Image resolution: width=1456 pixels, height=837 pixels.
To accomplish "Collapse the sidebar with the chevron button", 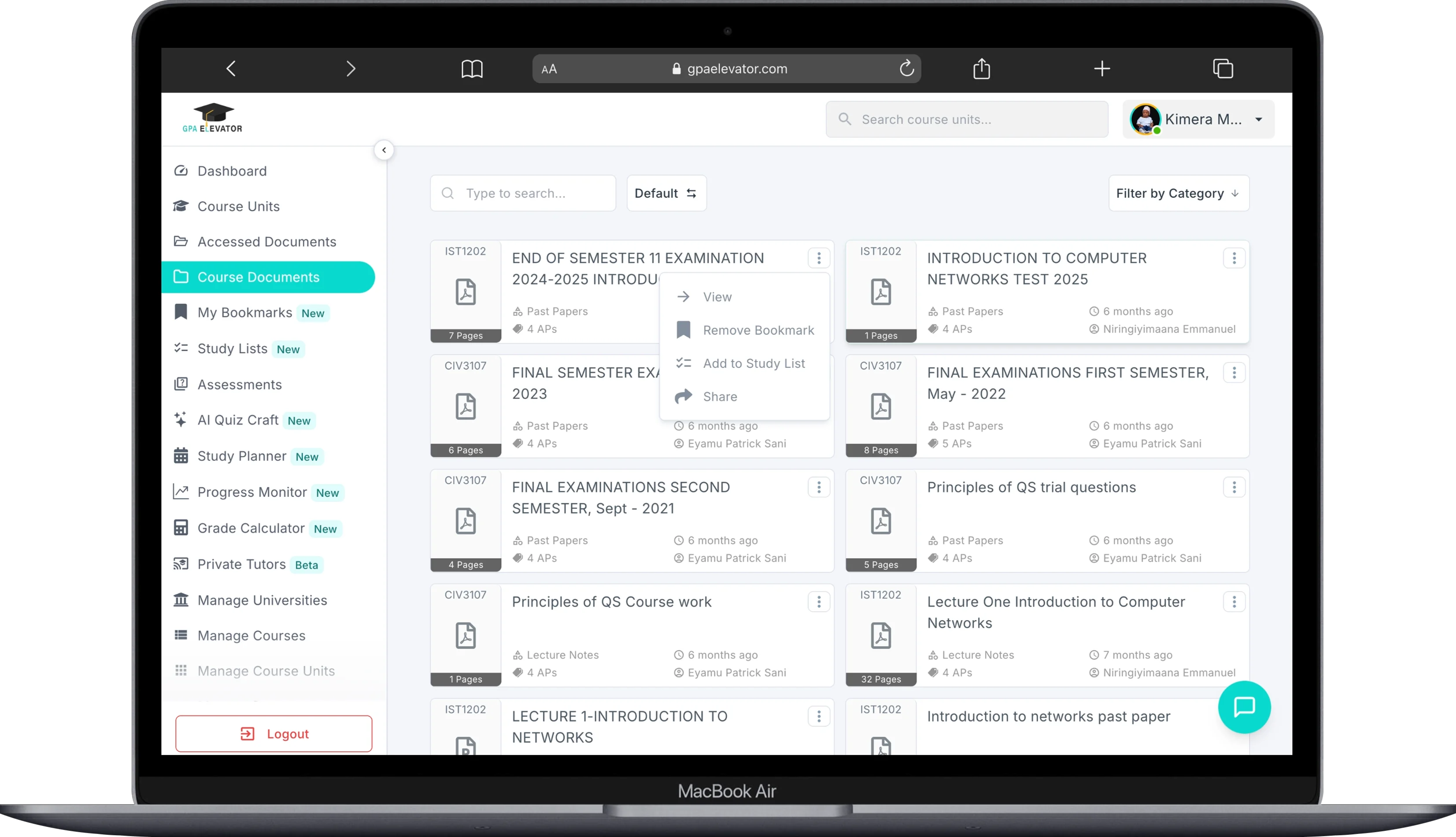I will pyautogui.click(x=384, y=150).
